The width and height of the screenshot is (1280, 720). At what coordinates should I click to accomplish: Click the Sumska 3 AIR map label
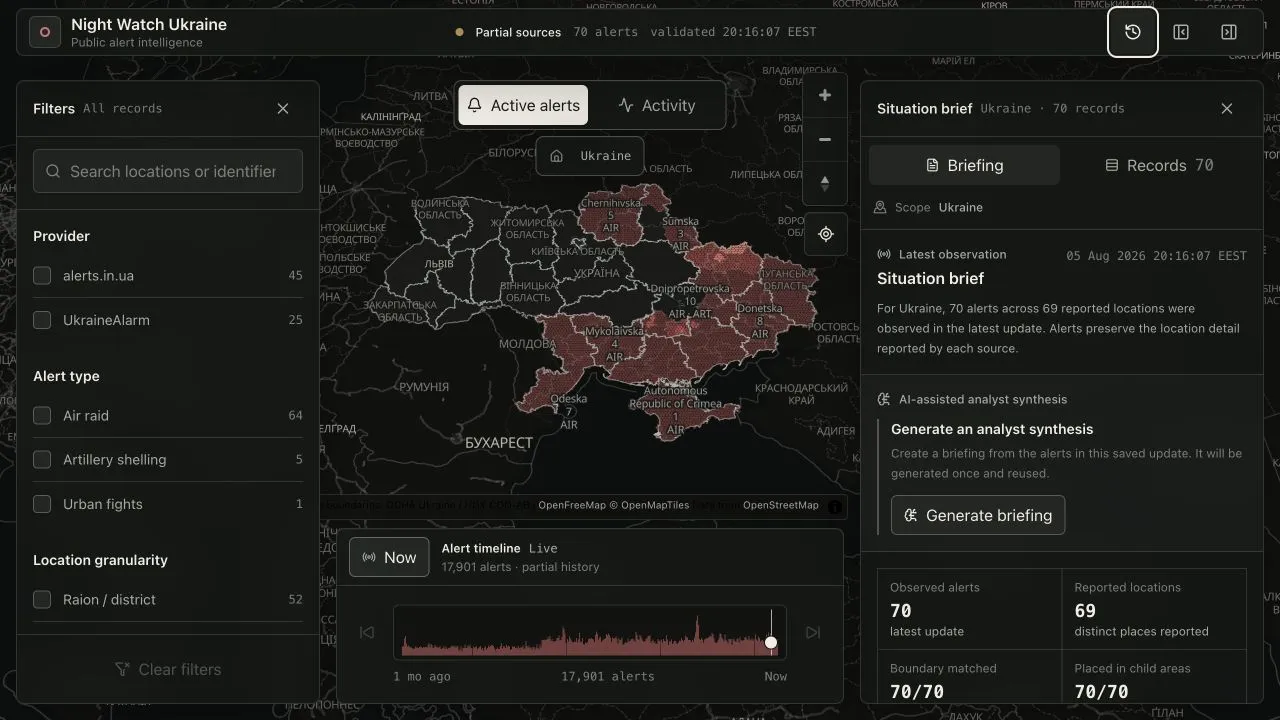coord(681,233)
